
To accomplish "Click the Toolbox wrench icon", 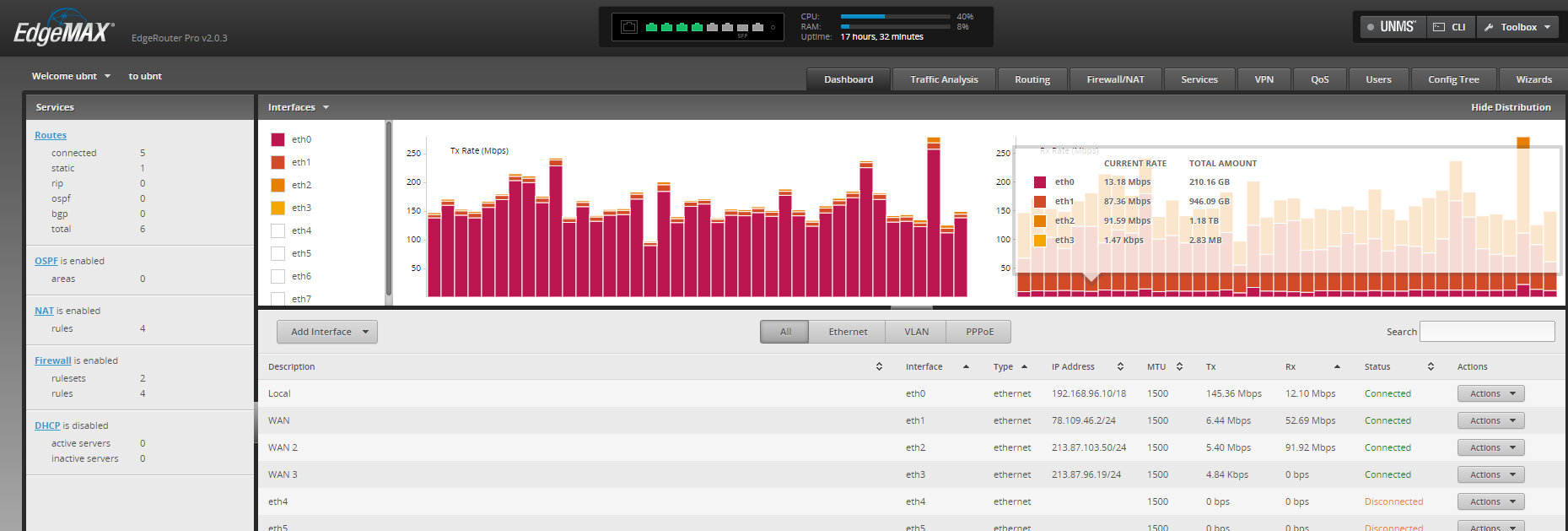I will 1489,27.
